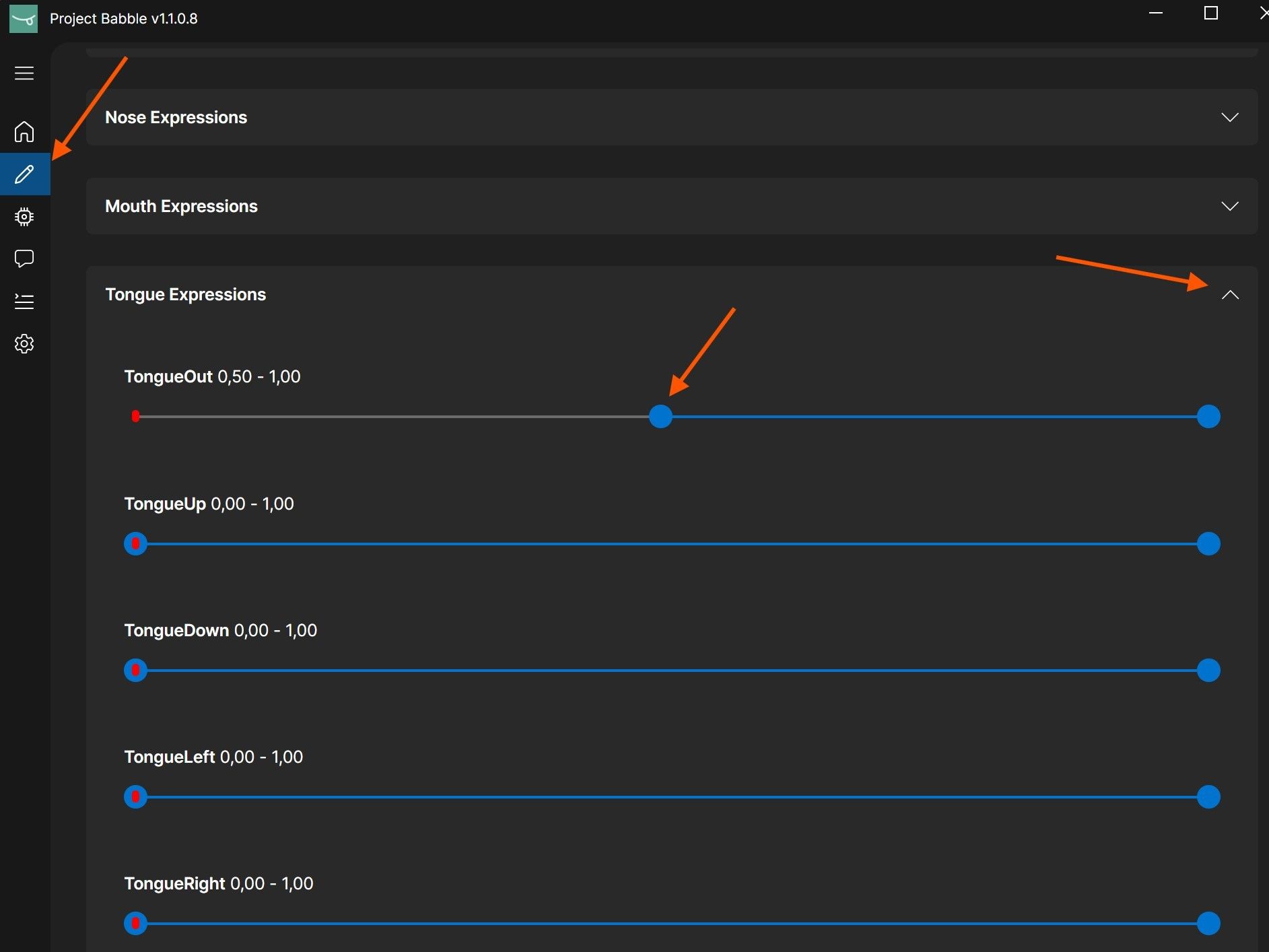Click the TongueUp maximum slider handle

coord(1208,543)
